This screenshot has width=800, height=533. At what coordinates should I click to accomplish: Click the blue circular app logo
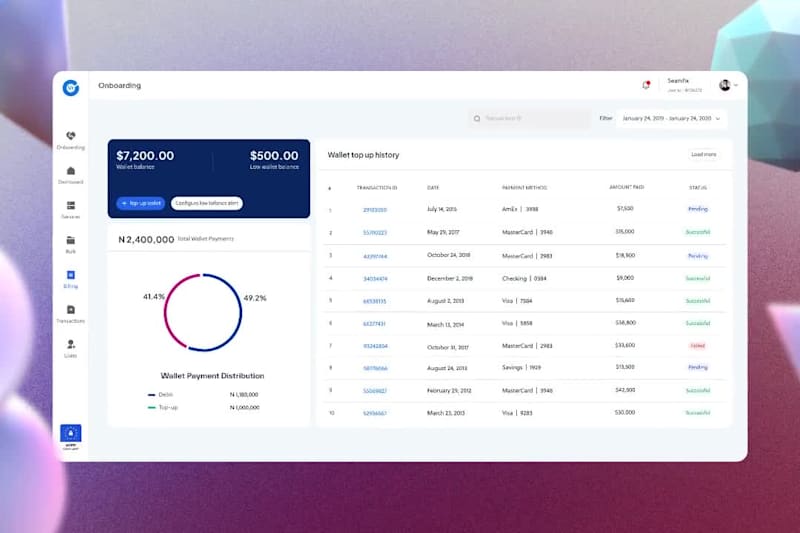click(71, 88)
